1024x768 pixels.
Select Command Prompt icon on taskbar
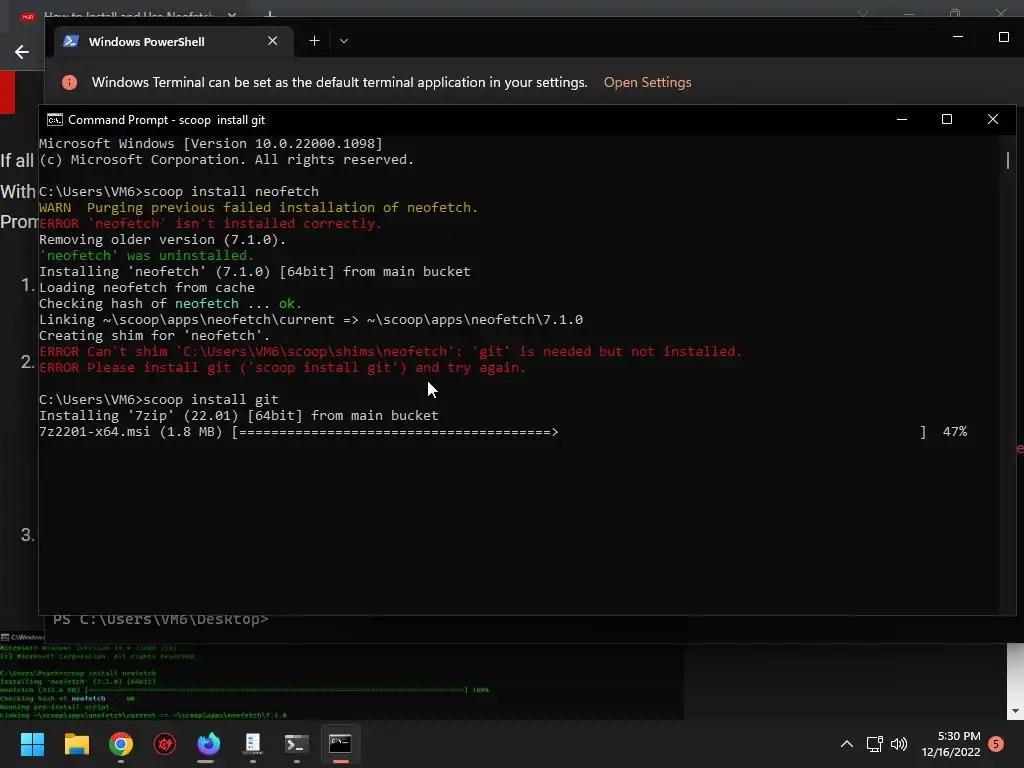pyautogui.click(x=340, y=744)
